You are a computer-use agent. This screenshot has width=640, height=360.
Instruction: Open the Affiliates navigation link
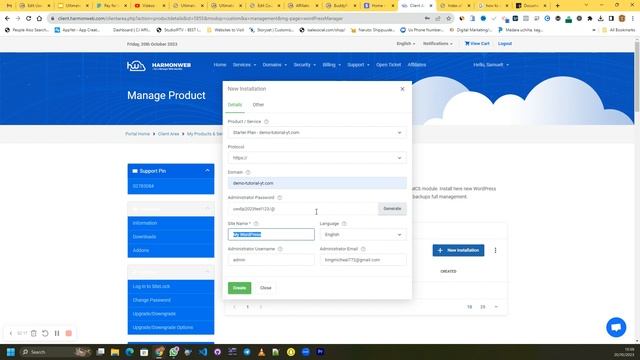[417, 65]
